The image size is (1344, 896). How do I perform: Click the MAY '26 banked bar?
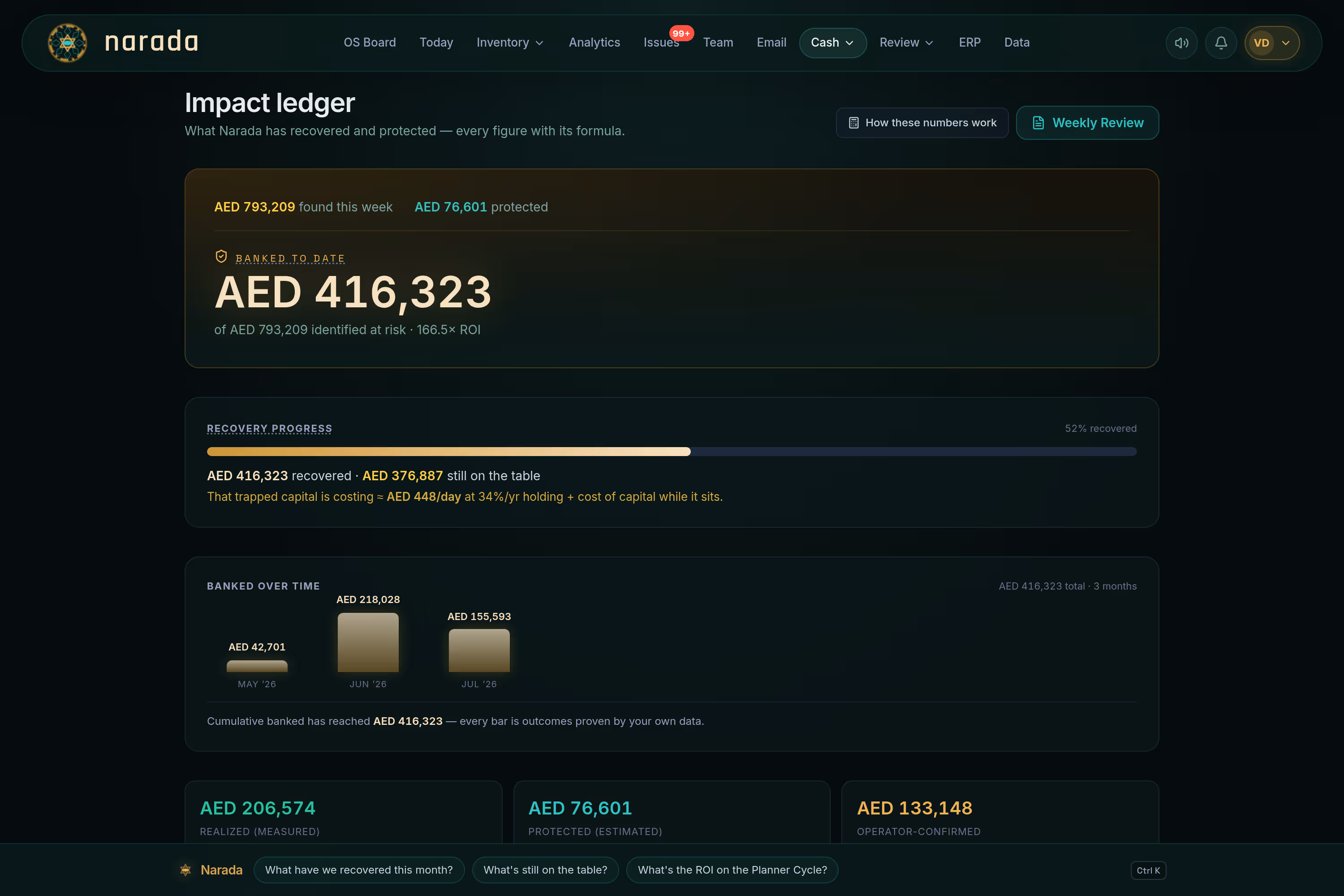tap(257, 666)
